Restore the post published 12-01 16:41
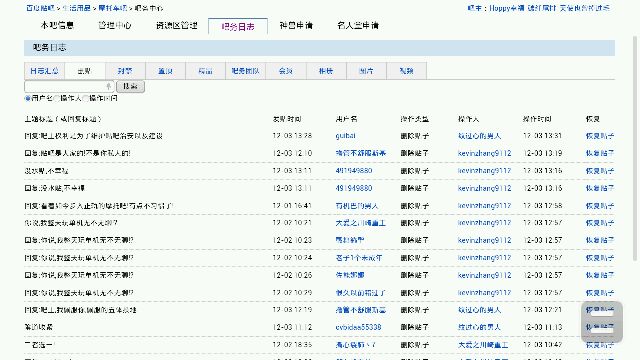Image resolution: width=640 pixels, height=360 pixels. pos(600,206)
